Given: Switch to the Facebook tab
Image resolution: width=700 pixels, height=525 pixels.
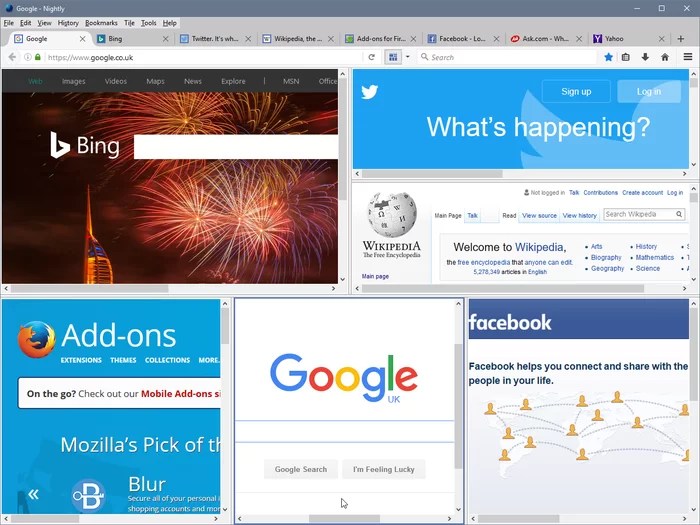Looking at the screenshot, I should click(x=463, y=39).
